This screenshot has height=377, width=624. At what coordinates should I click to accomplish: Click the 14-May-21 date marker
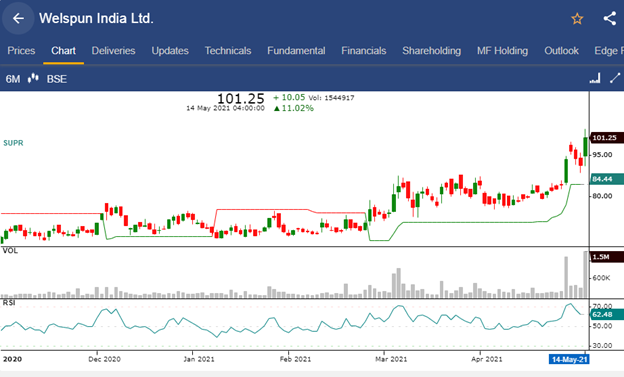point(569,359)
